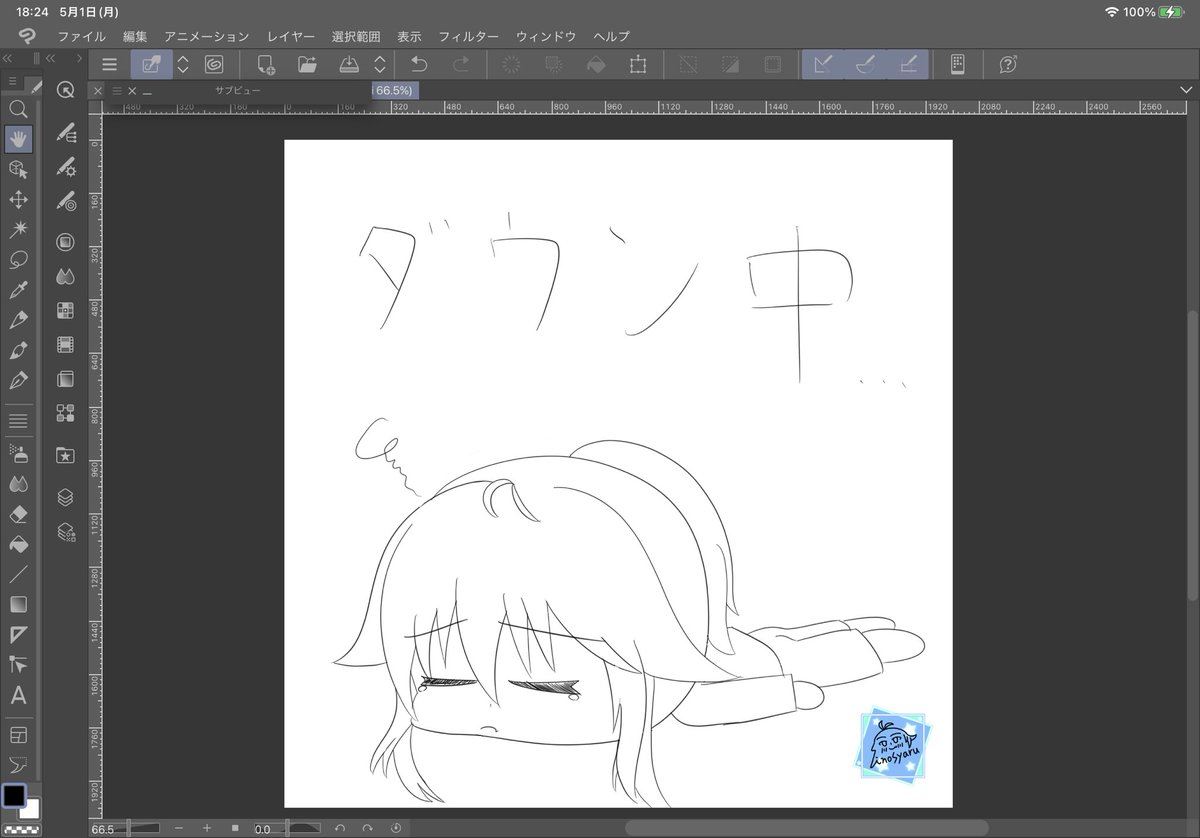Select the Move Layer tool
1200x838 pixels.
pyautogui.click(x=18, y=200)
